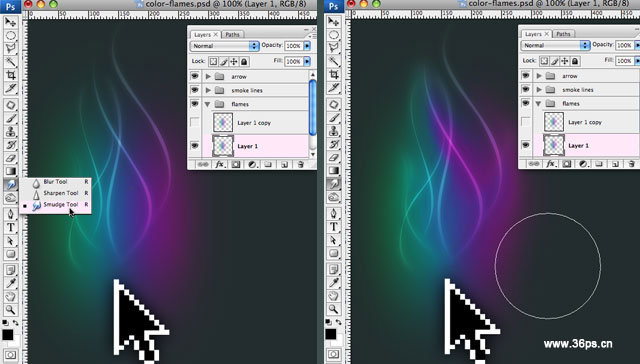Expand arrow group in left Layers panel
The image size is (640, 364).
[x=208, y=76]
